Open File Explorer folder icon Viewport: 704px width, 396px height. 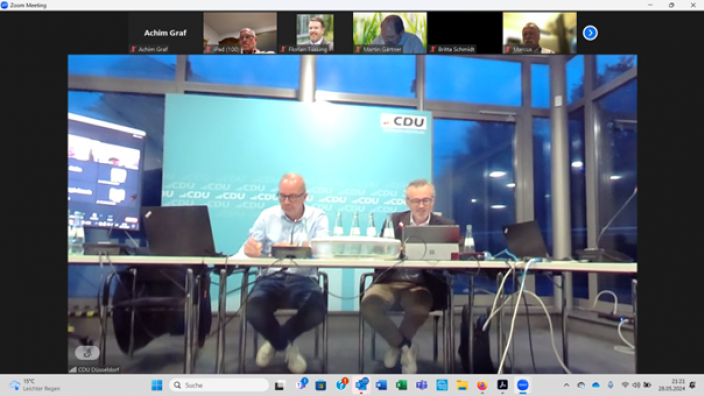[x=462, y=385]
